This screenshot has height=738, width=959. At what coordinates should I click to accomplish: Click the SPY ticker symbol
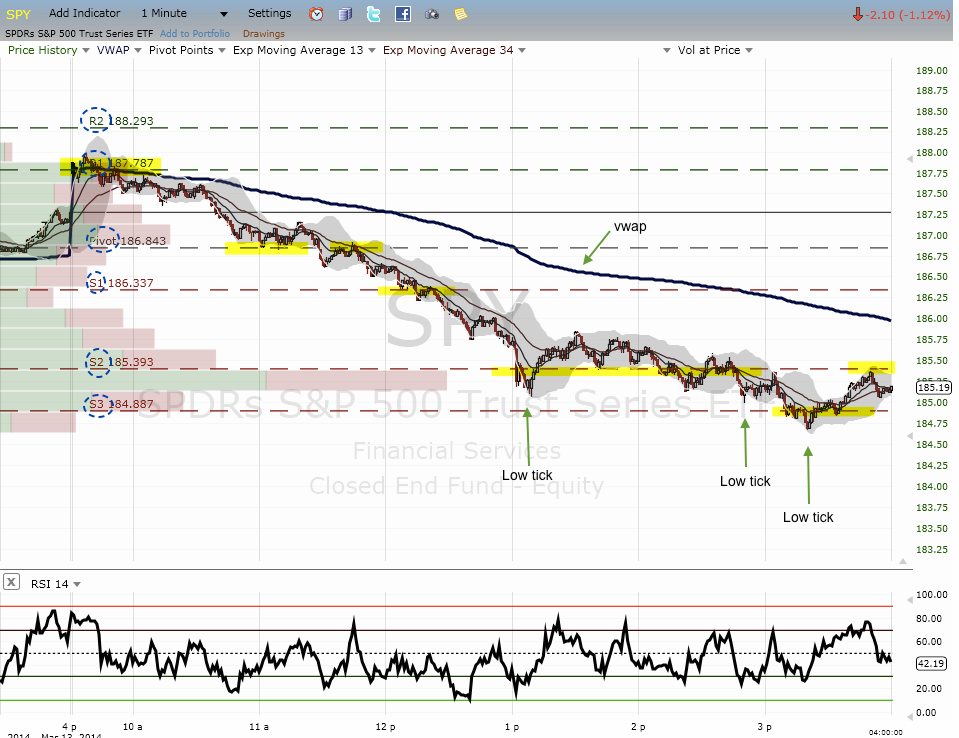(x=18, y=14)
